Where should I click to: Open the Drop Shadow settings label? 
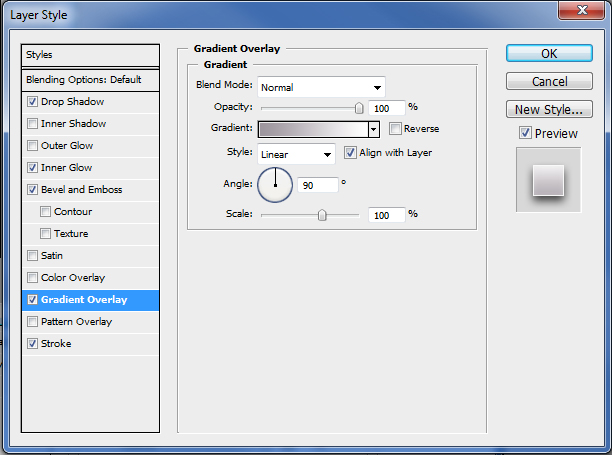click(73, 102)
